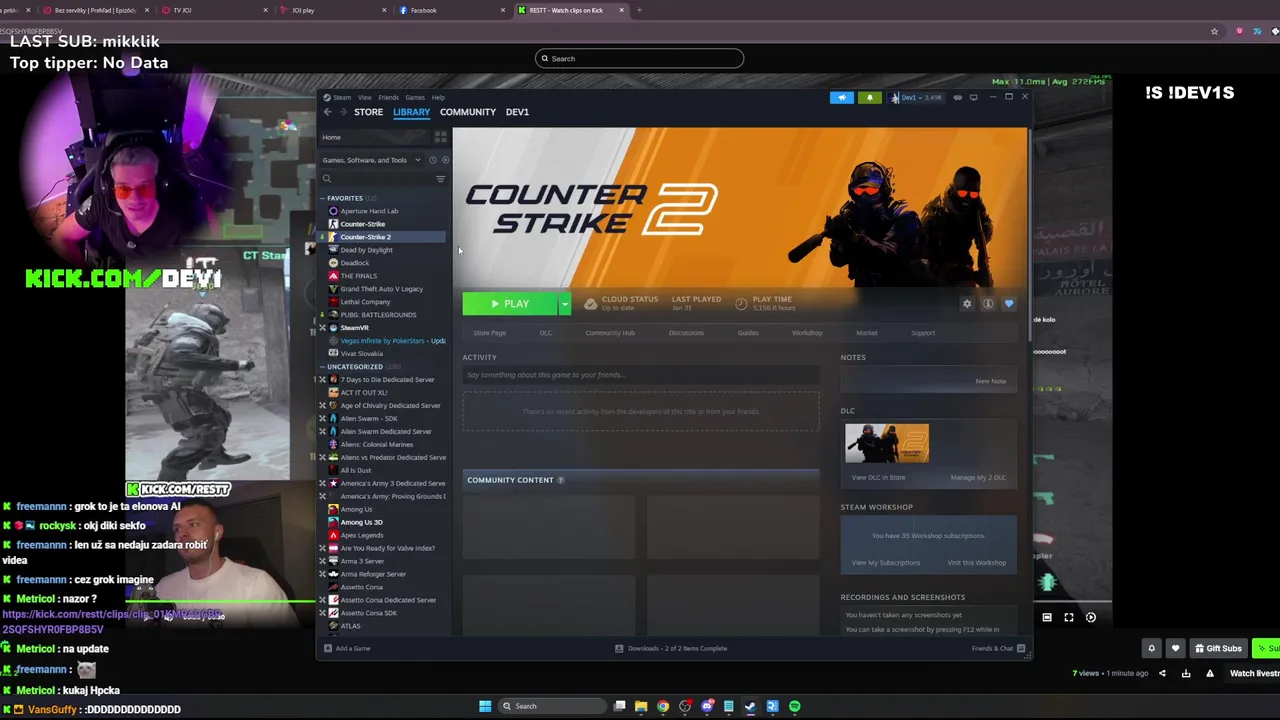
Task: Click the Gift Subs button
Action: (x=1218, y=648)
